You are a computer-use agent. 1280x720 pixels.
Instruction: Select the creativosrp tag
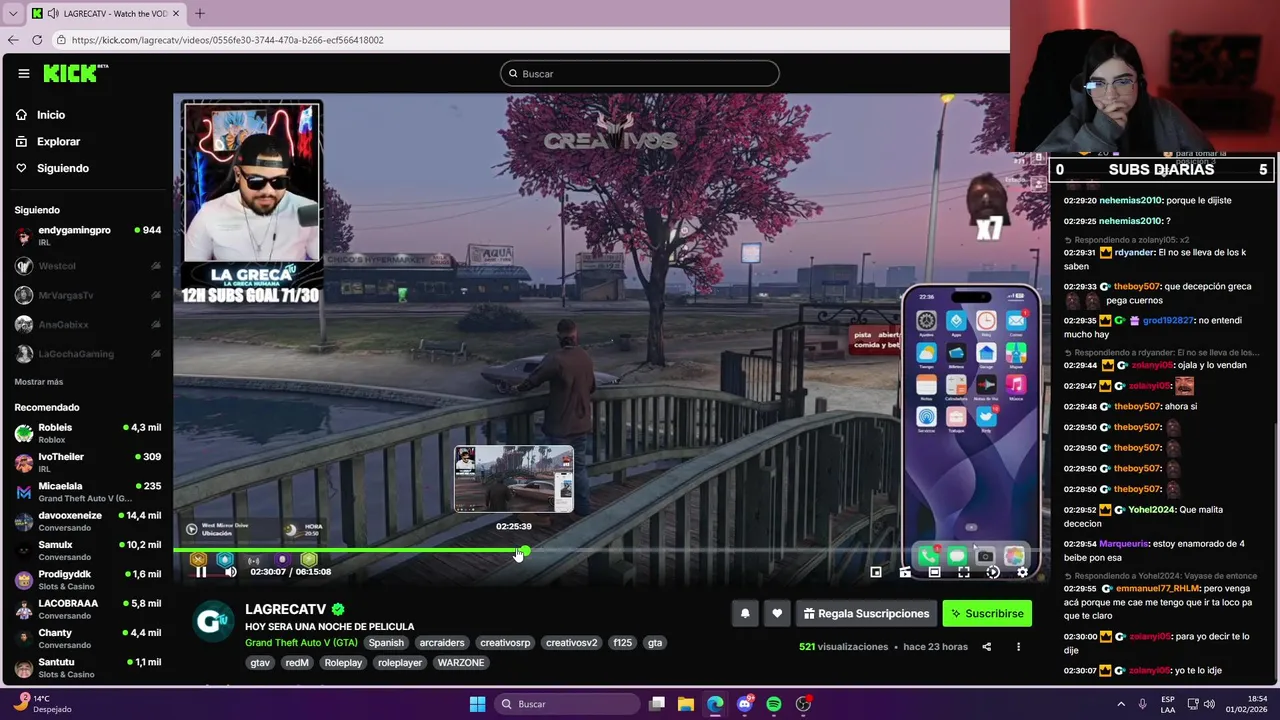505,643
